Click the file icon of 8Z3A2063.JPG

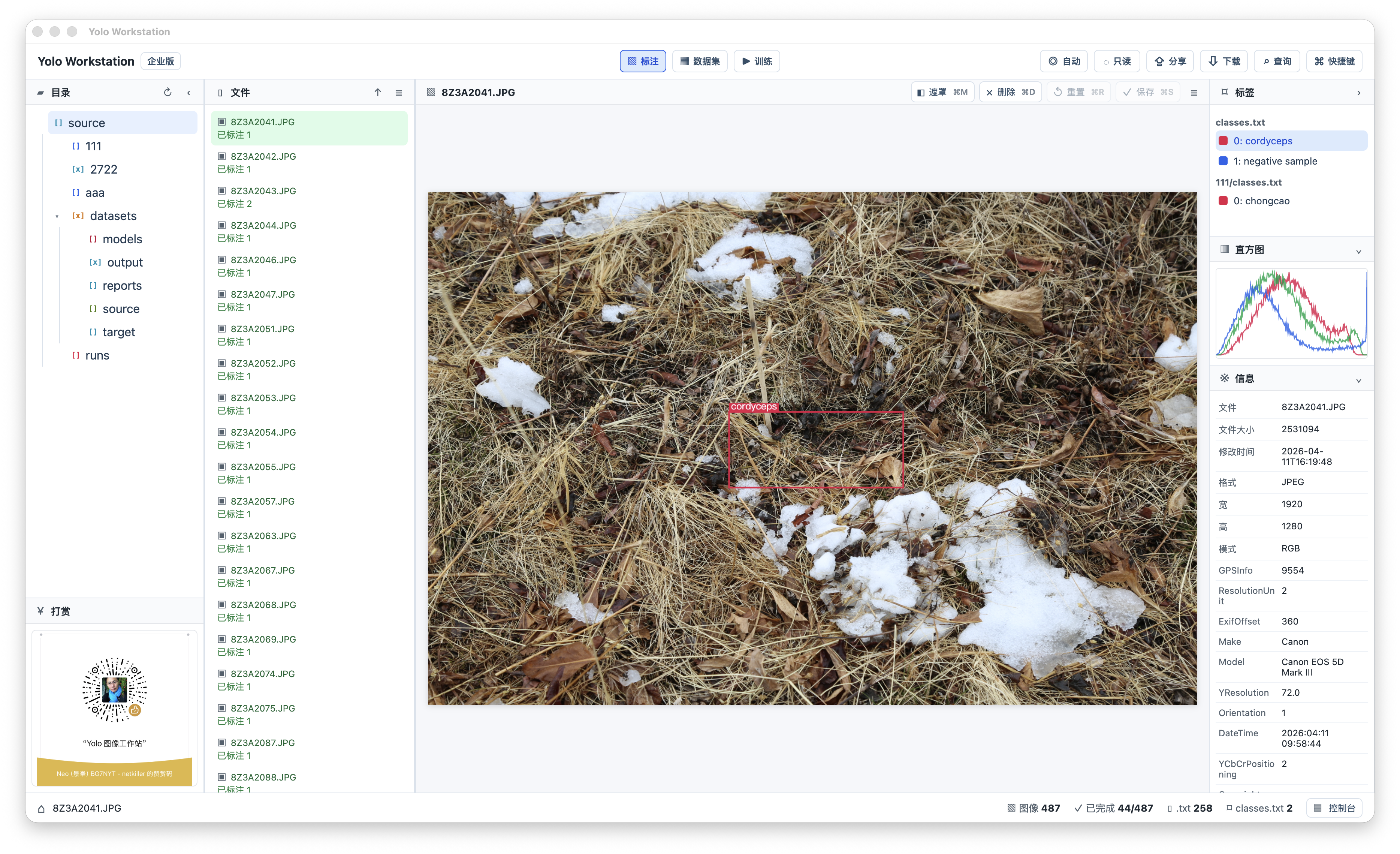[x=222, y=536]
